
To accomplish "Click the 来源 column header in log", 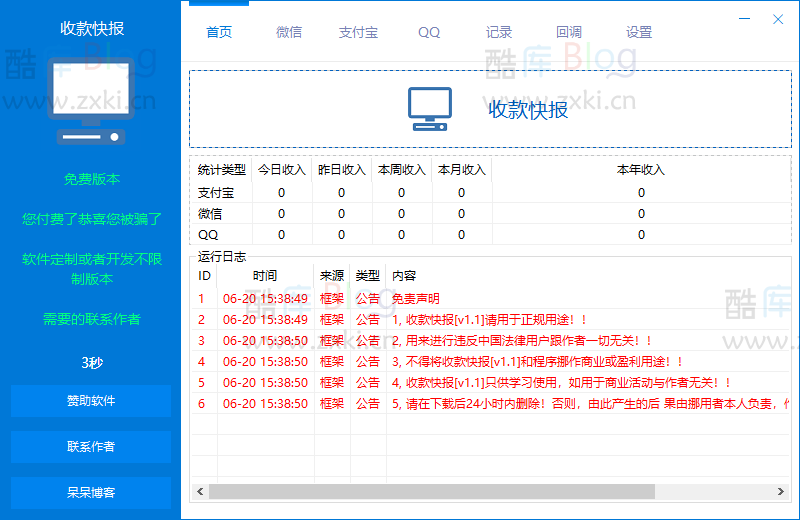I will pyautogui.click(x=332, y=276).
